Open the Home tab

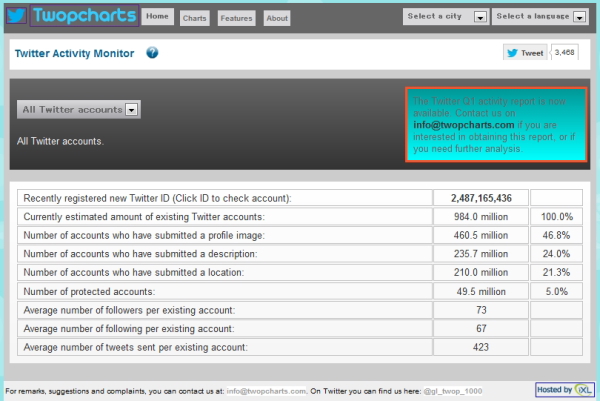pyautogui.click(x=157, y=17)
